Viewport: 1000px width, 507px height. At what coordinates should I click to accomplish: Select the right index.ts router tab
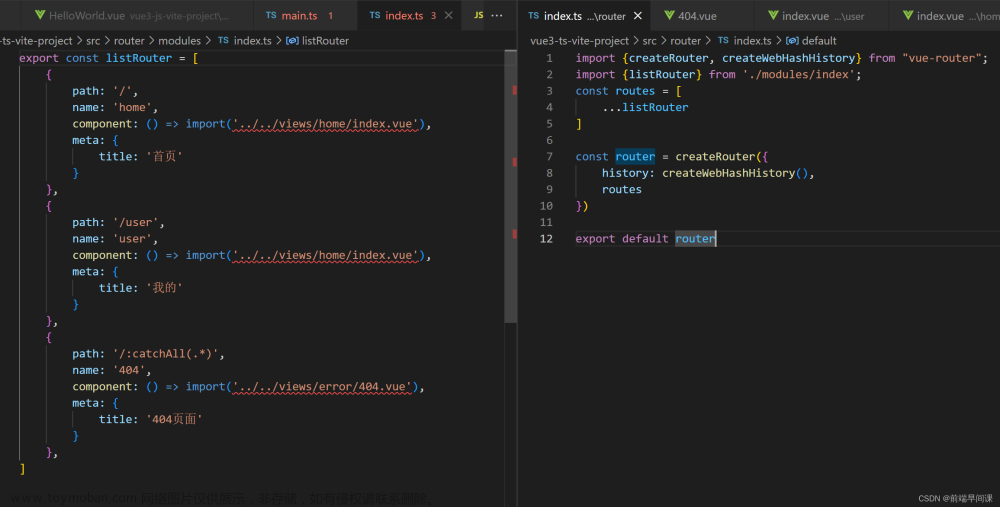[x=584, y=15]
